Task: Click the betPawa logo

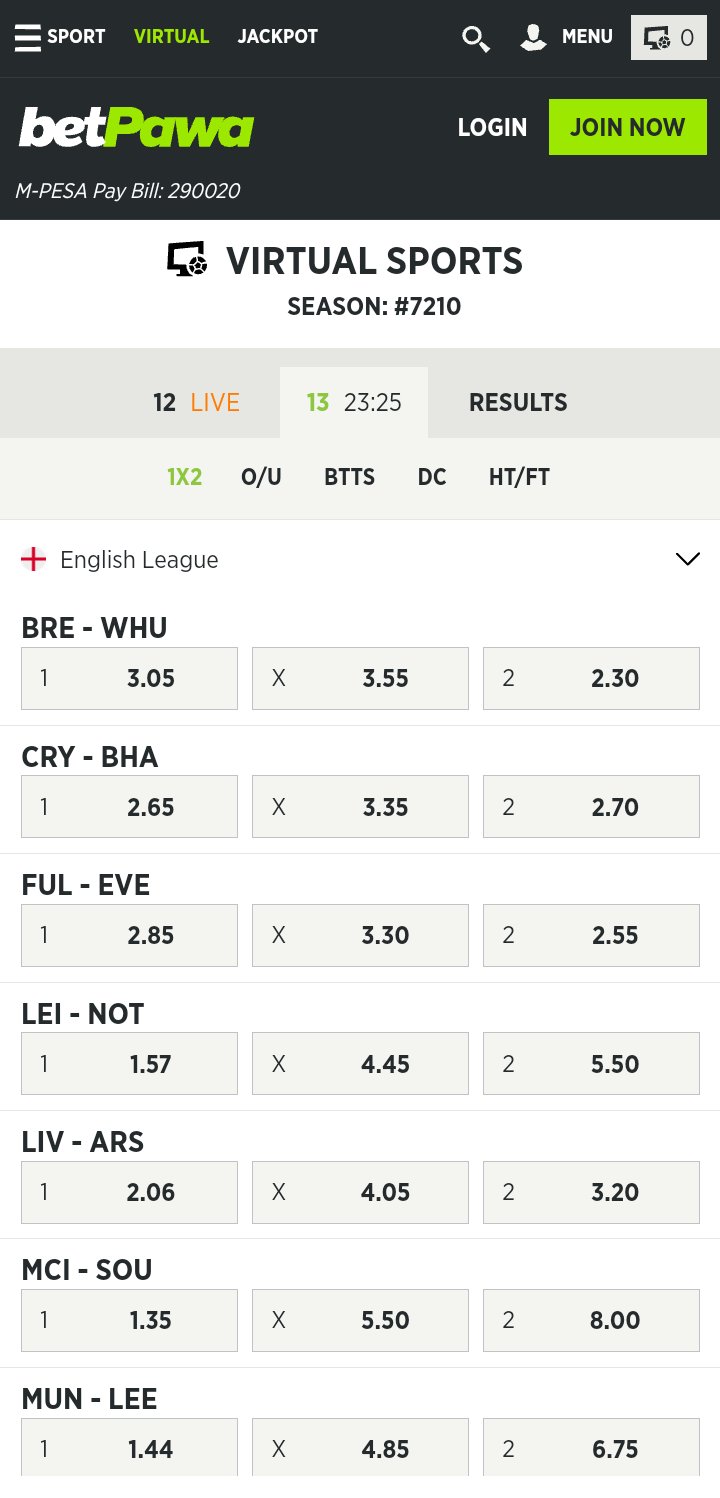Action: (x=137, y=128)
